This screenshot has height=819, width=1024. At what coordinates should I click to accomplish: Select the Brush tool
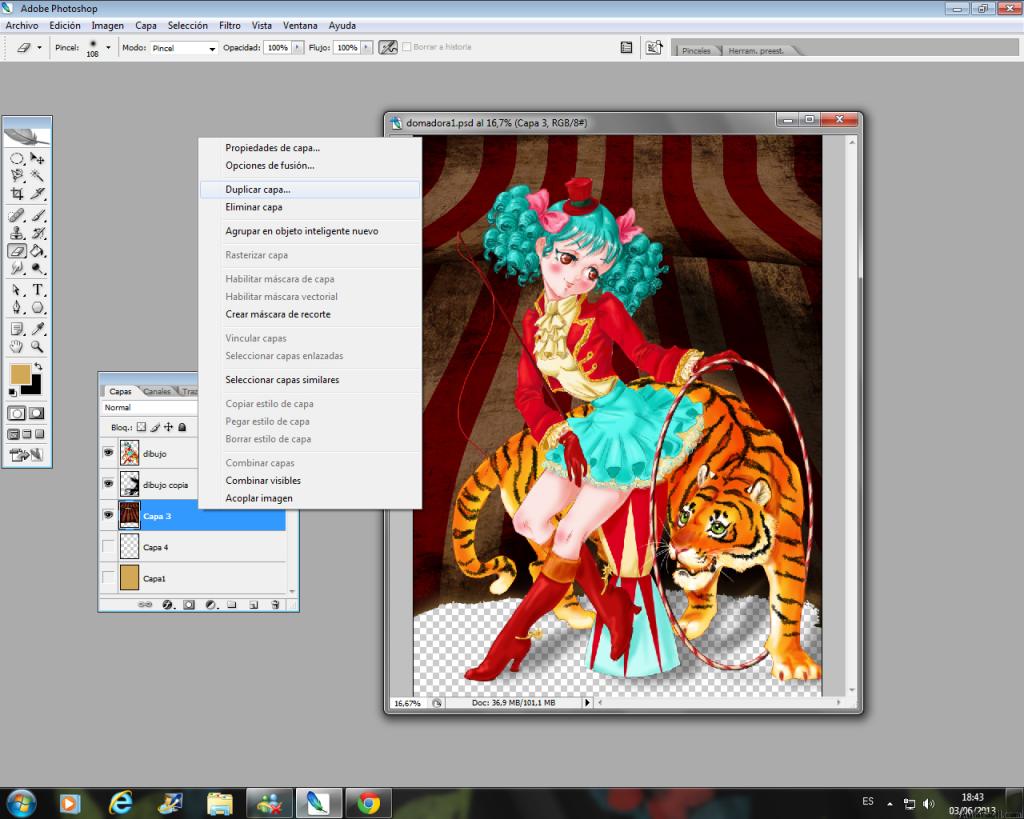tap(37, 216)
